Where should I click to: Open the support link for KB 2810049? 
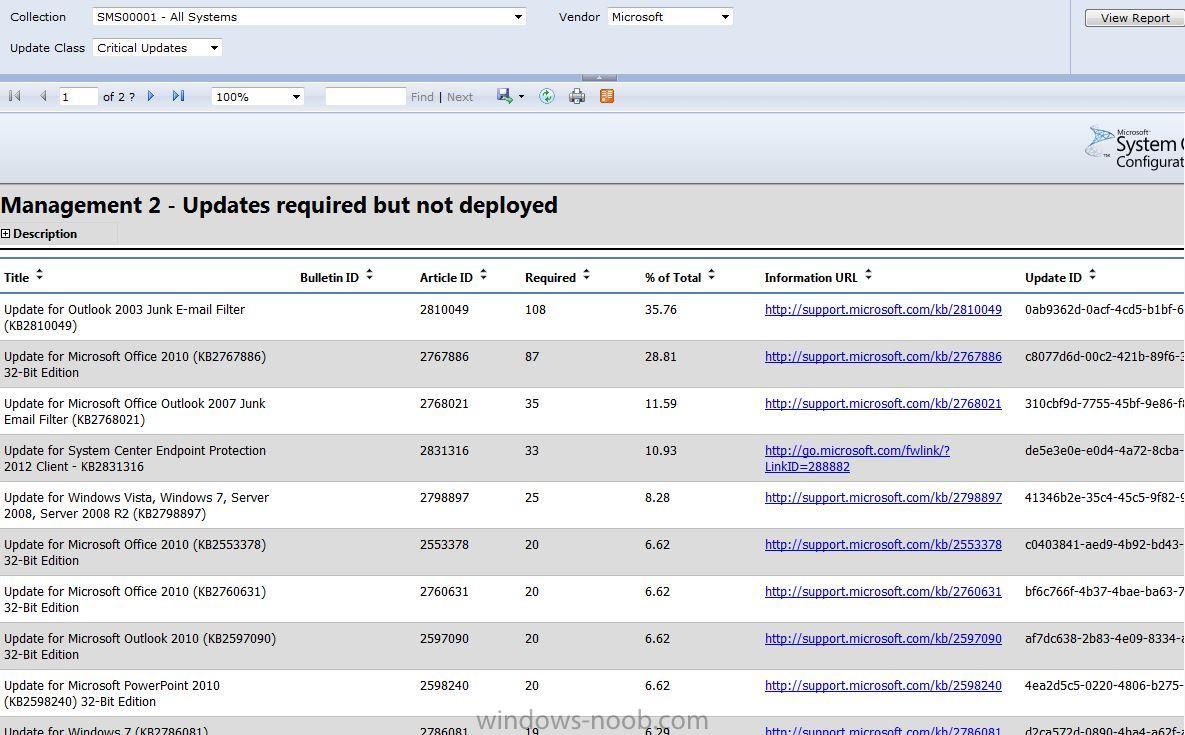pyautogui.click(x=883, y=310)
